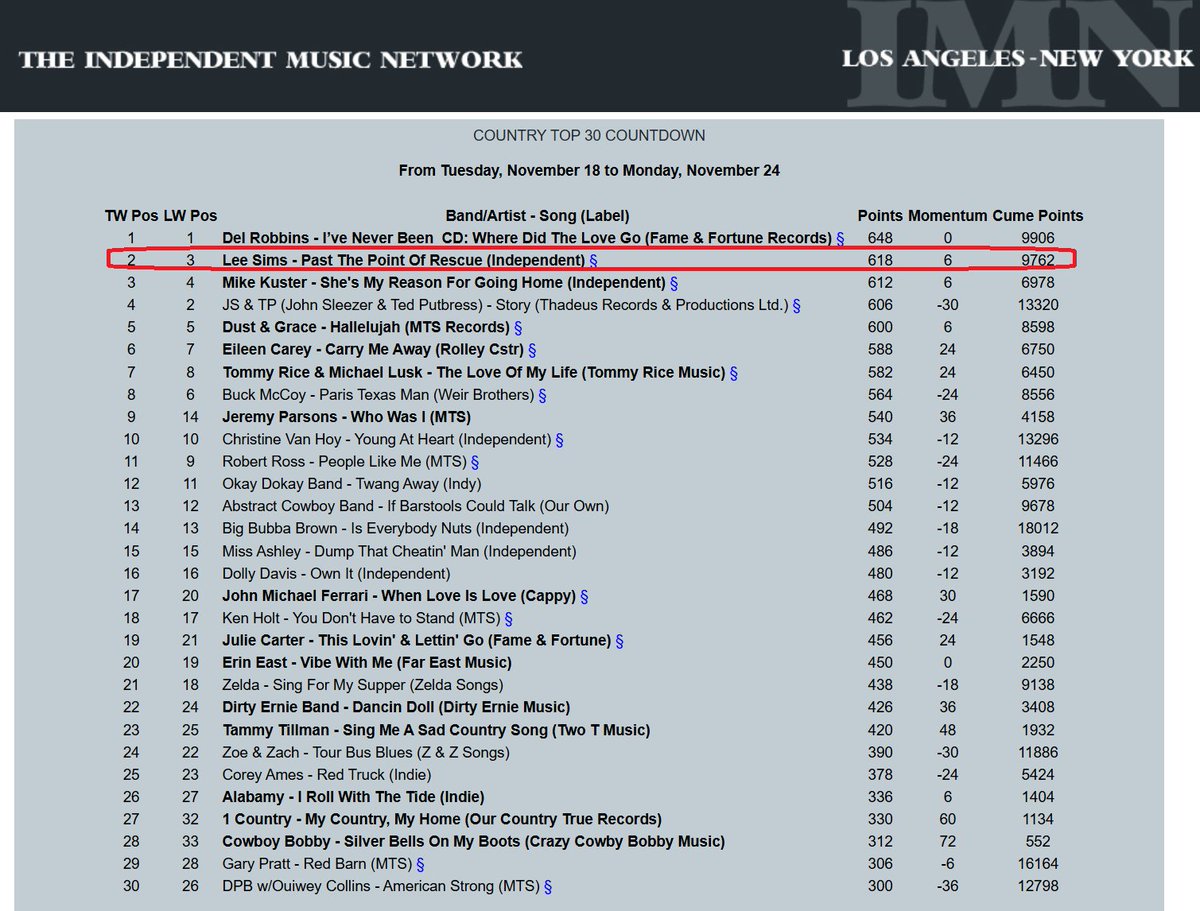The width and height of the screenshot is (1200, 911).
Task: Open § link for John Michael Ferrari
Action: pos(584,596)
